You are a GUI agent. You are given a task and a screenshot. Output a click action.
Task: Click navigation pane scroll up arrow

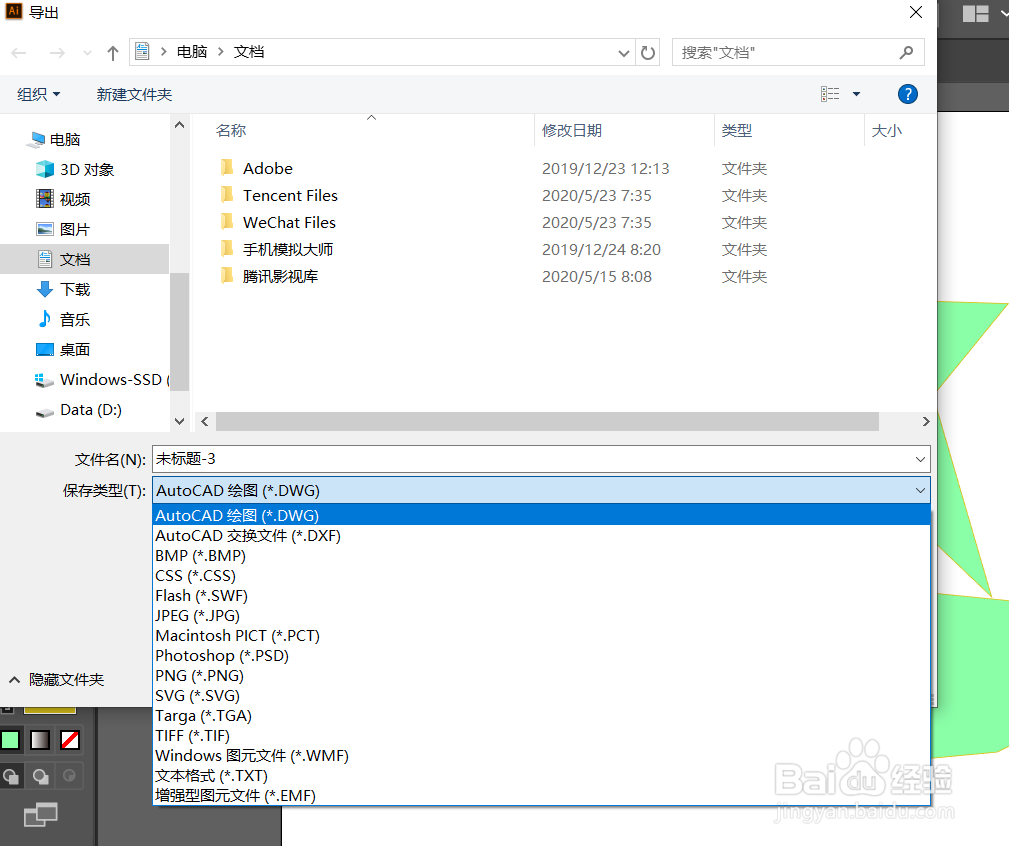(180, 125)
